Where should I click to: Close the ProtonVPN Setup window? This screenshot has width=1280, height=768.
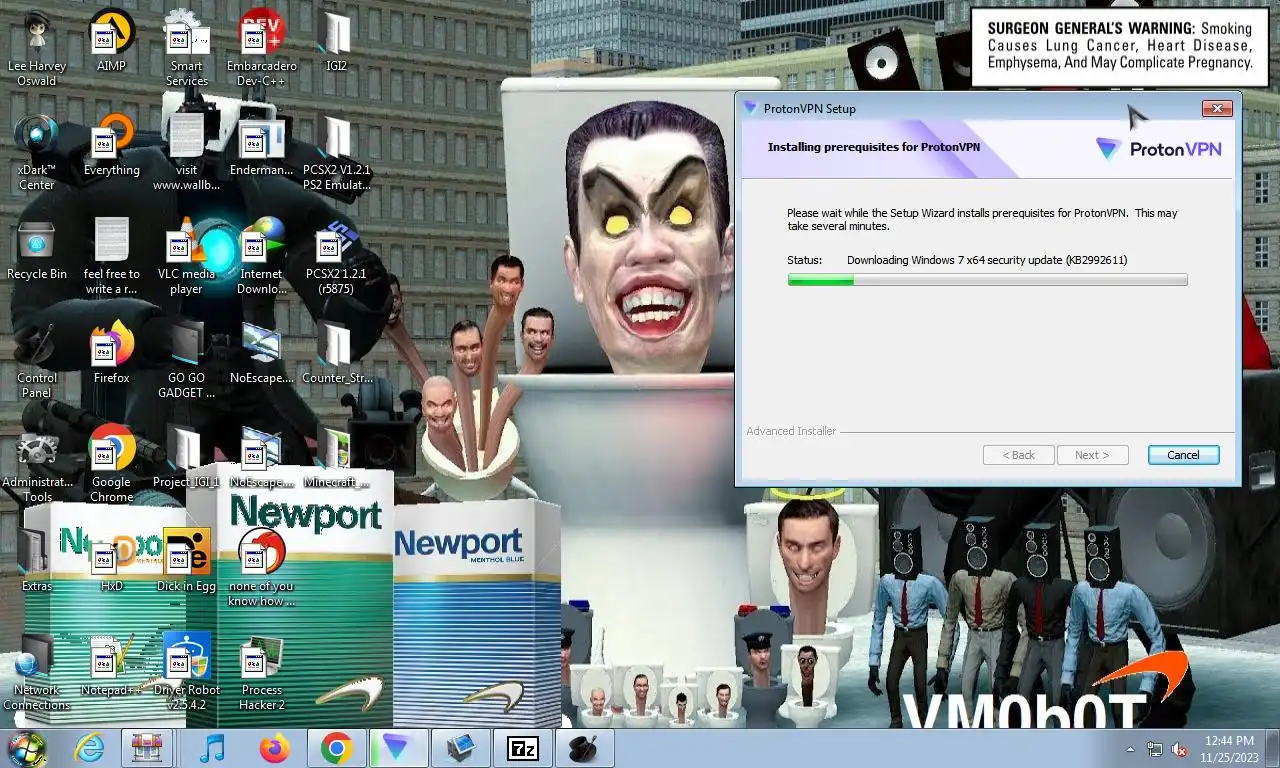(1216, 108)
